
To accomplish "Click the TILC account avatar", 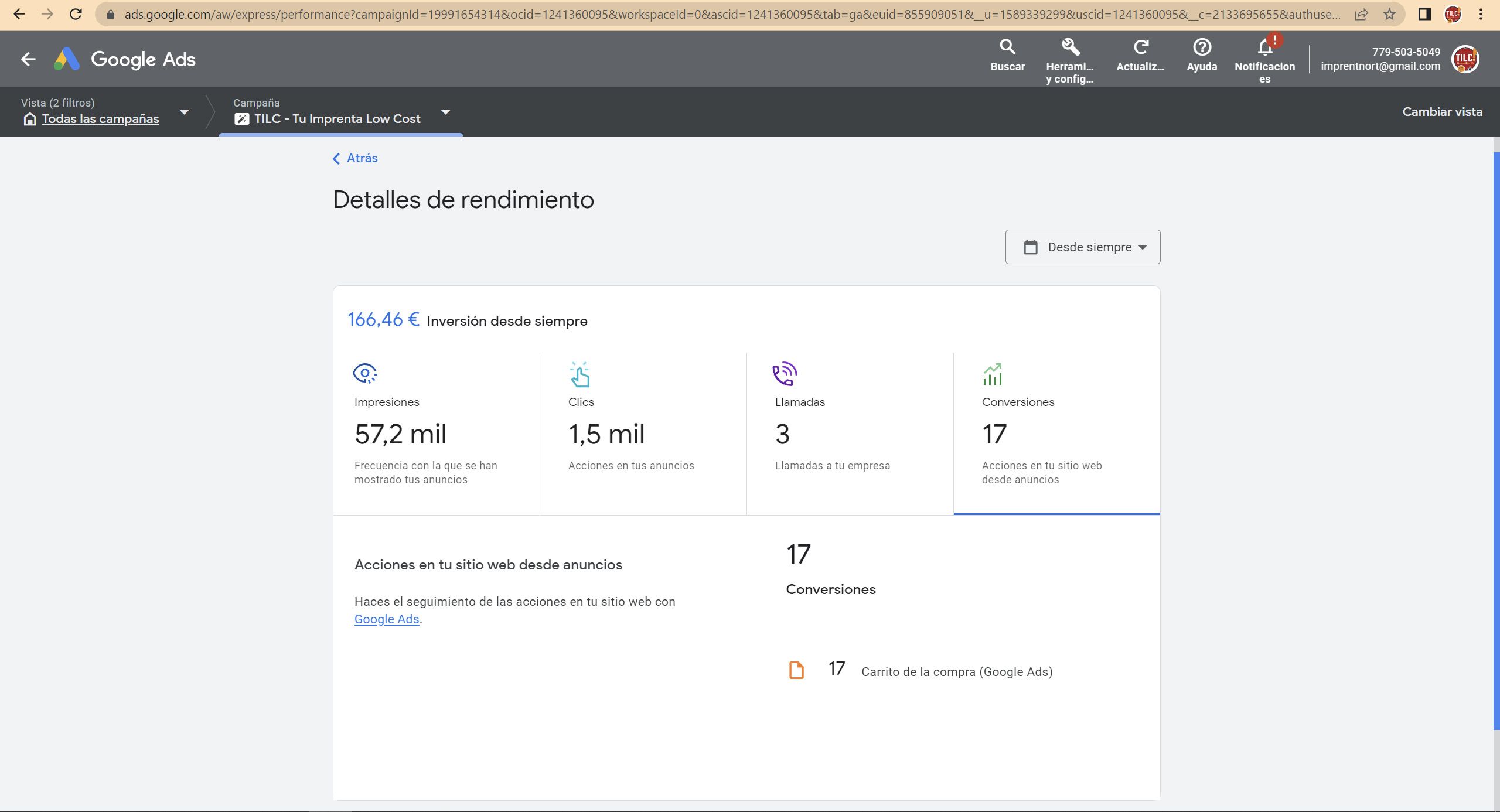I will 1464,59.
